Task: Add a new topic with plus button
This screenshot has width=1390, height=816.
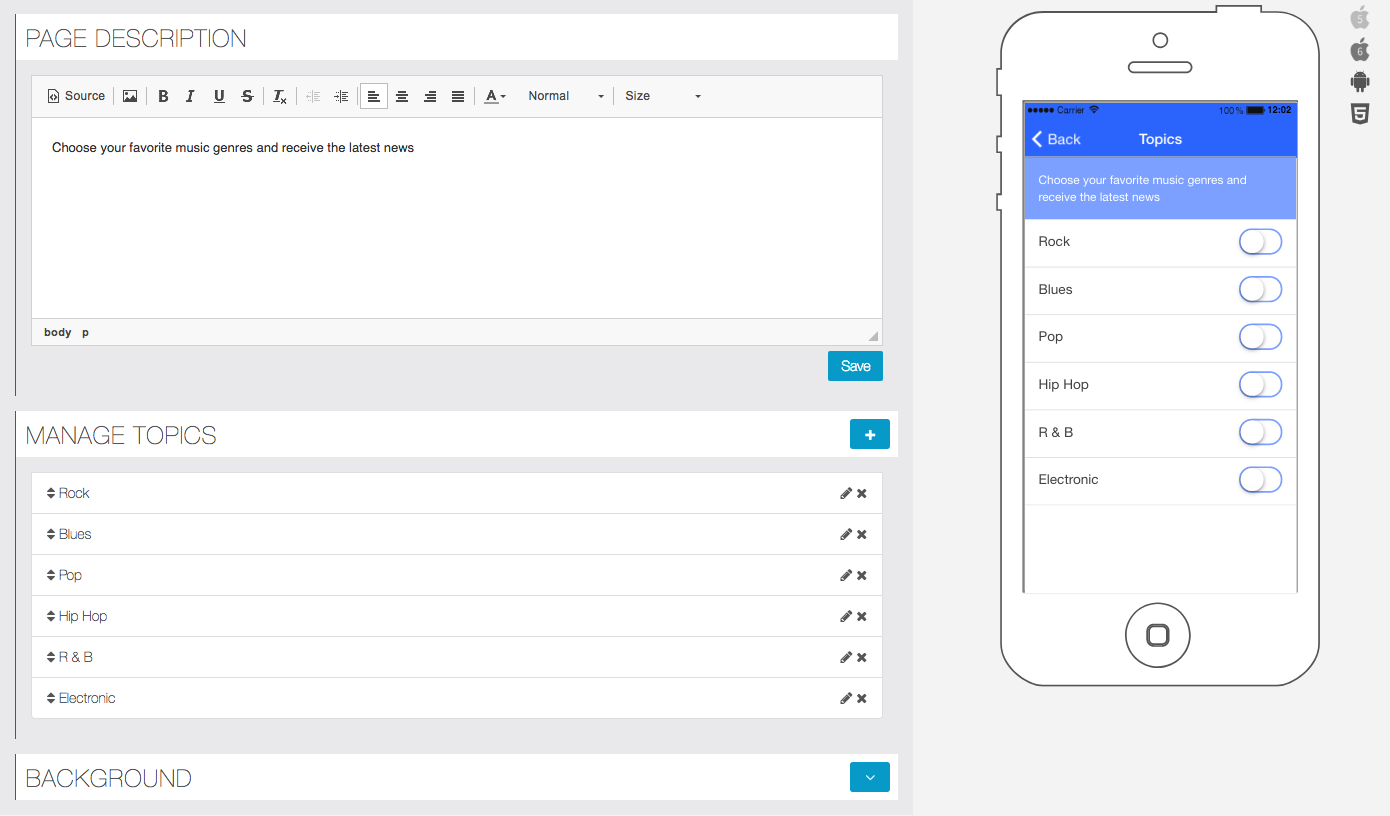Action: click(870, 434)
